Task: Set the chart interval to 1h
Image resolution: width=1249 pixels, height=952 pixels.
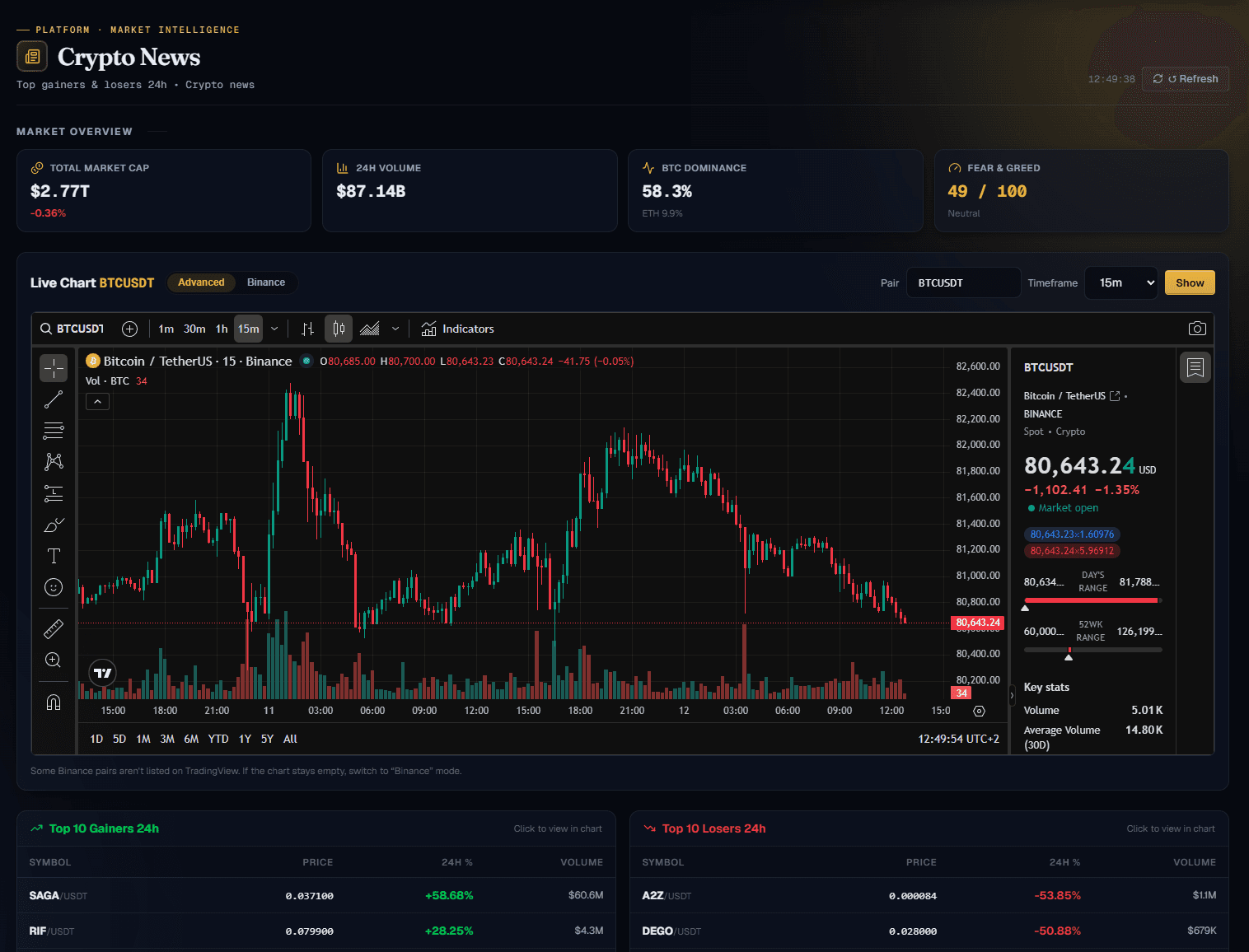Action: click(222, 329)
